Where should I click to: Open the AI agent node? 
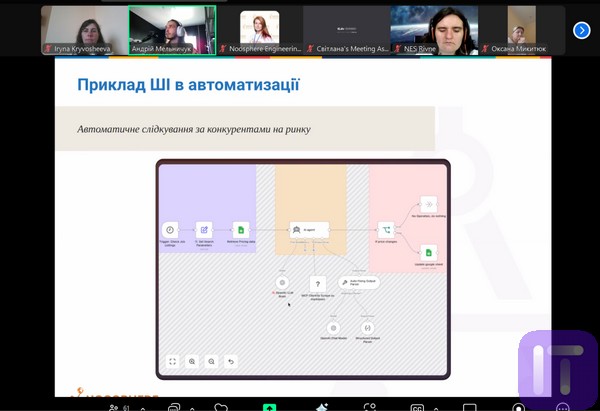(309, 230)
